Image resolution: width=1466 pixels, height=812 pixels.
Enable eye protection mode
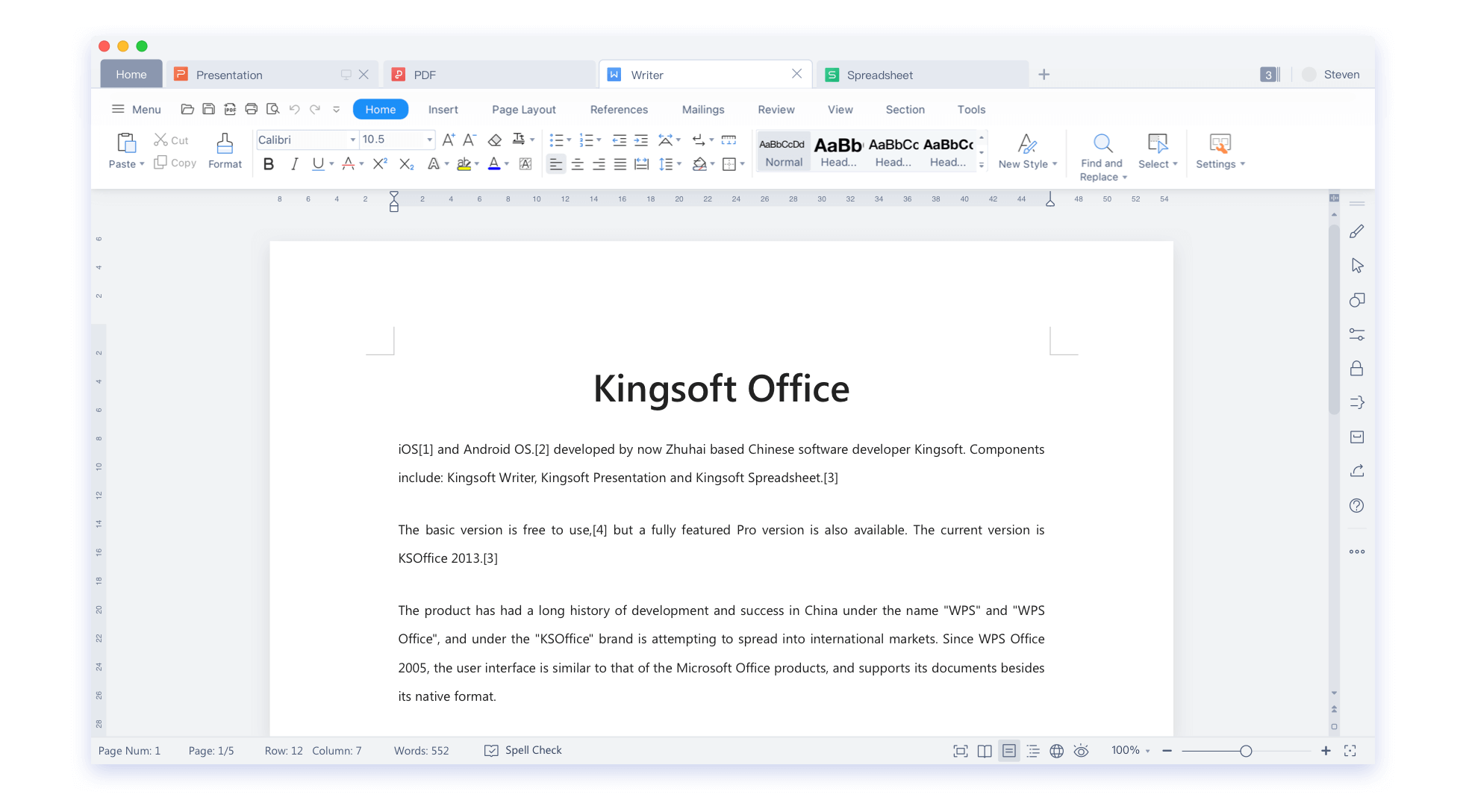pos(1081,750)
